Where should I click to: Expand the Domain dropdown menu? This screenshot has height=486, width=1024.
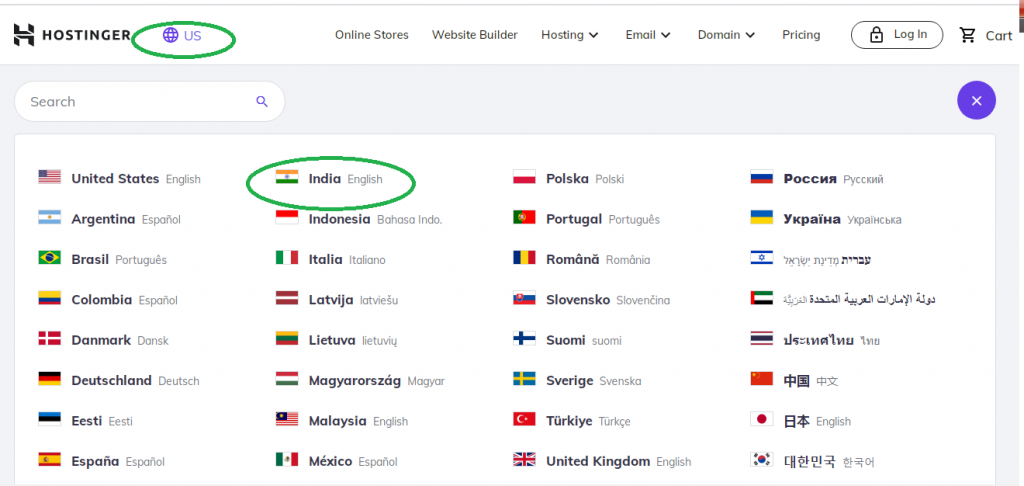click(x=726, y=35)
